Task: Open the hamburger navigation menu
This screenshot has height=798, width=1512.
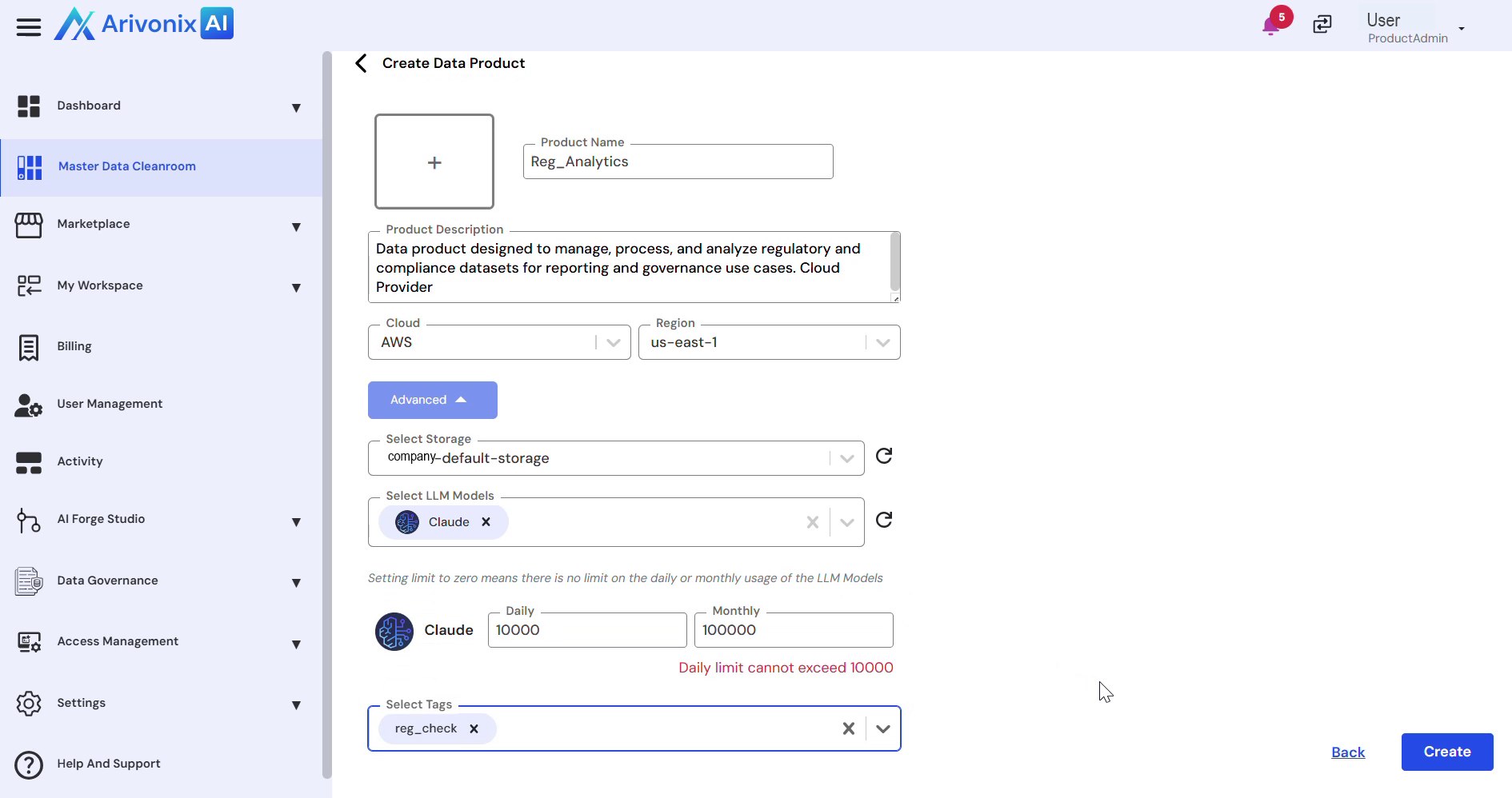Action: coord(28,26)
